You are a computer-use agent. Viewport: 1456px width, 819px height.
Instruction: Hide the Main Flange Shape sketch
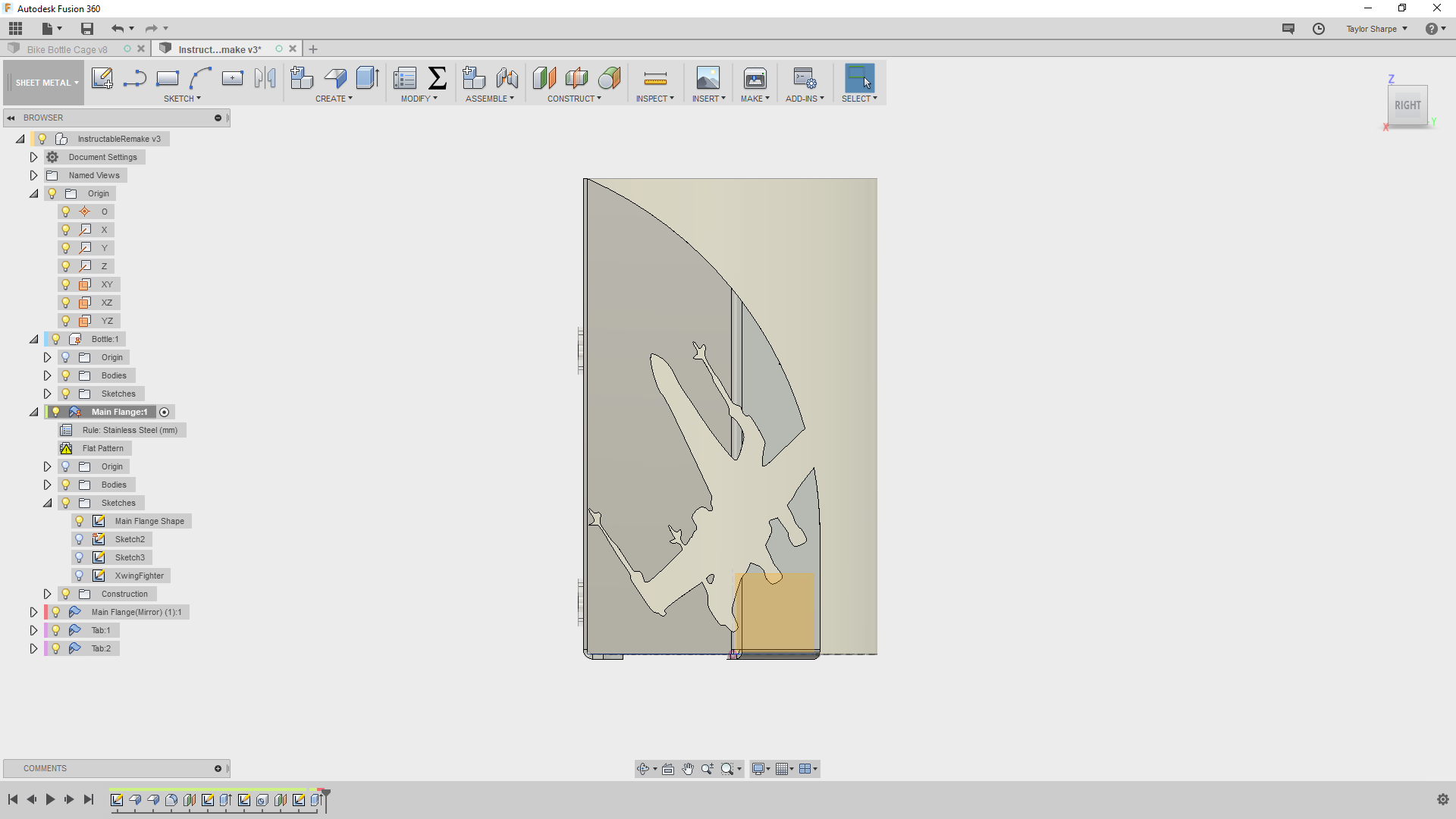click(x=80, y=521)
